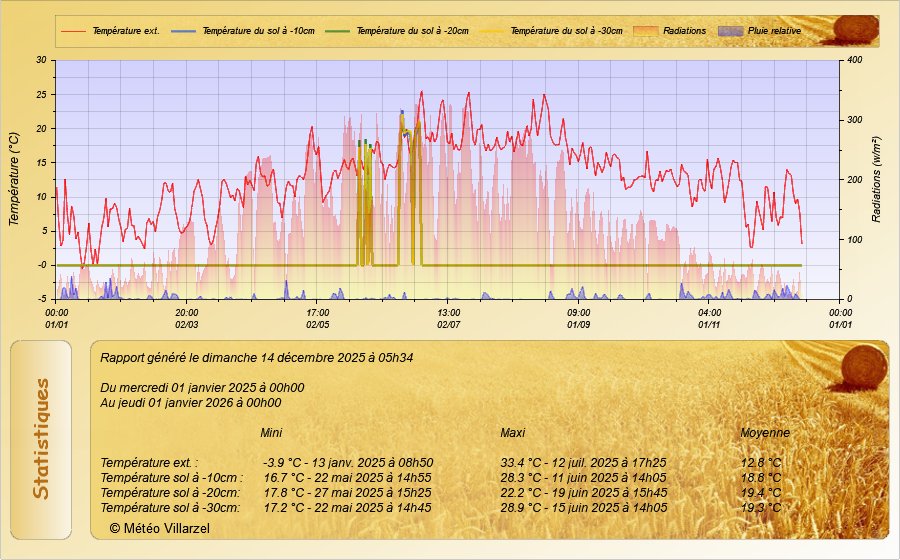Click the green soil -20cm legend line
This screenshot has width=900, height=560.
339,31
